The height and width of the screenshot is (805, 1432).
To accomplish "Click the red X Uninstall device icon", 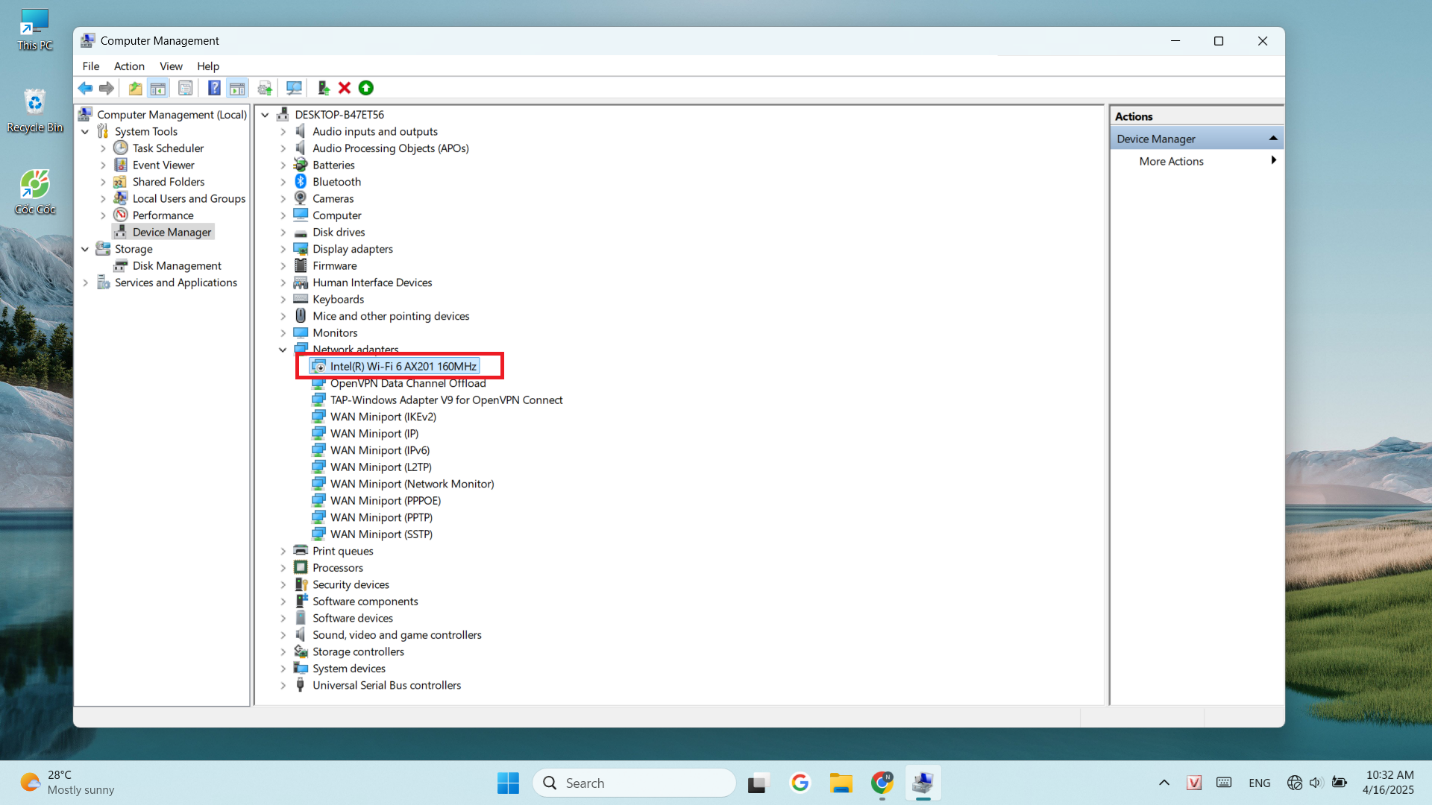I will click(x=345, y=88).
